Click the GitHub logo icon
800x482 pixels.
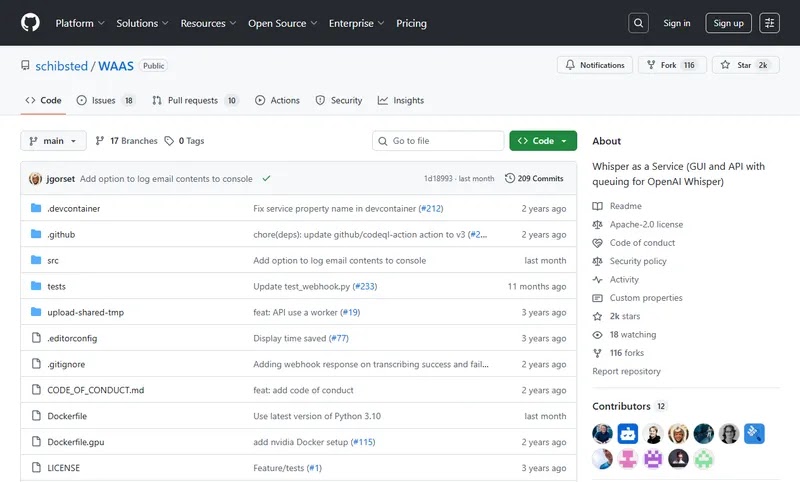coord(30,23)
